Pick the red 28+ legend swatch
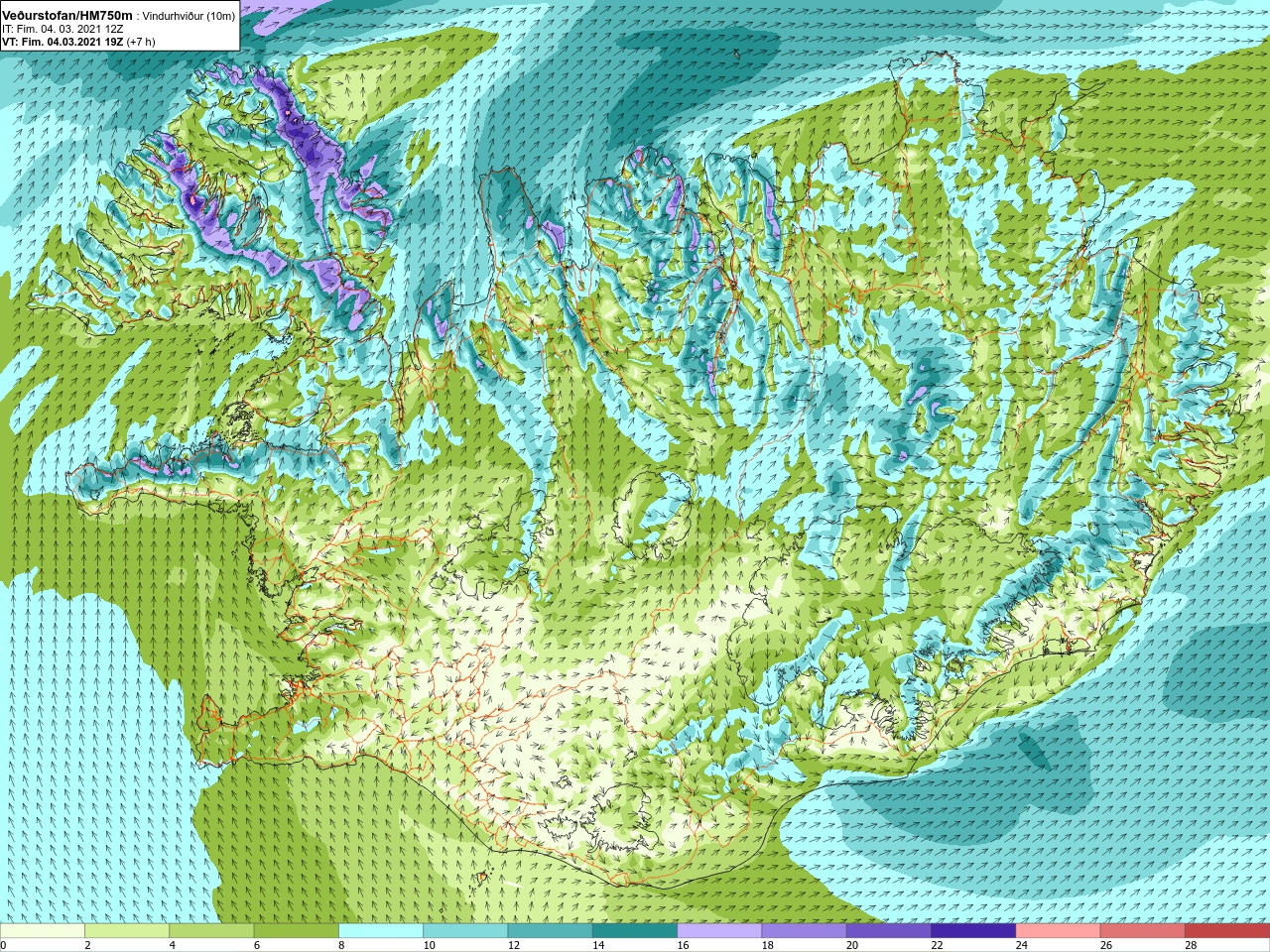1270x952 pixels. pos(1227,931)
